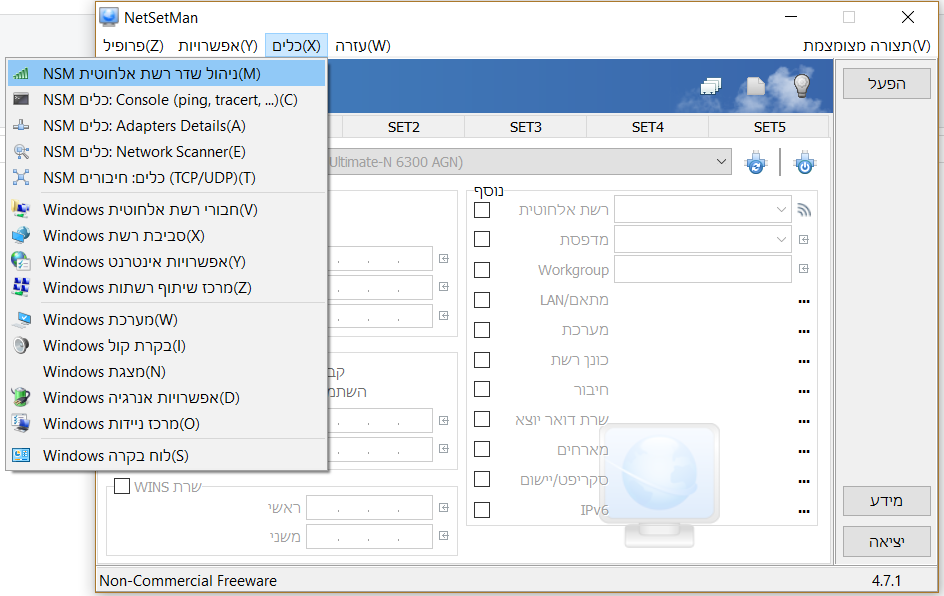Viewport: 944px width, 596px height.
Task: Expand the network adapter dropdown
Action: pos(721,162)
